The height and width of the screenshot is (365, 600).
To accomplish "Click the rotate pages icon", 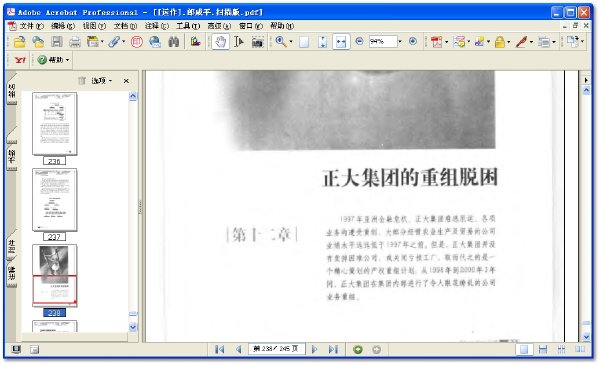I will [x=572, y=41].
